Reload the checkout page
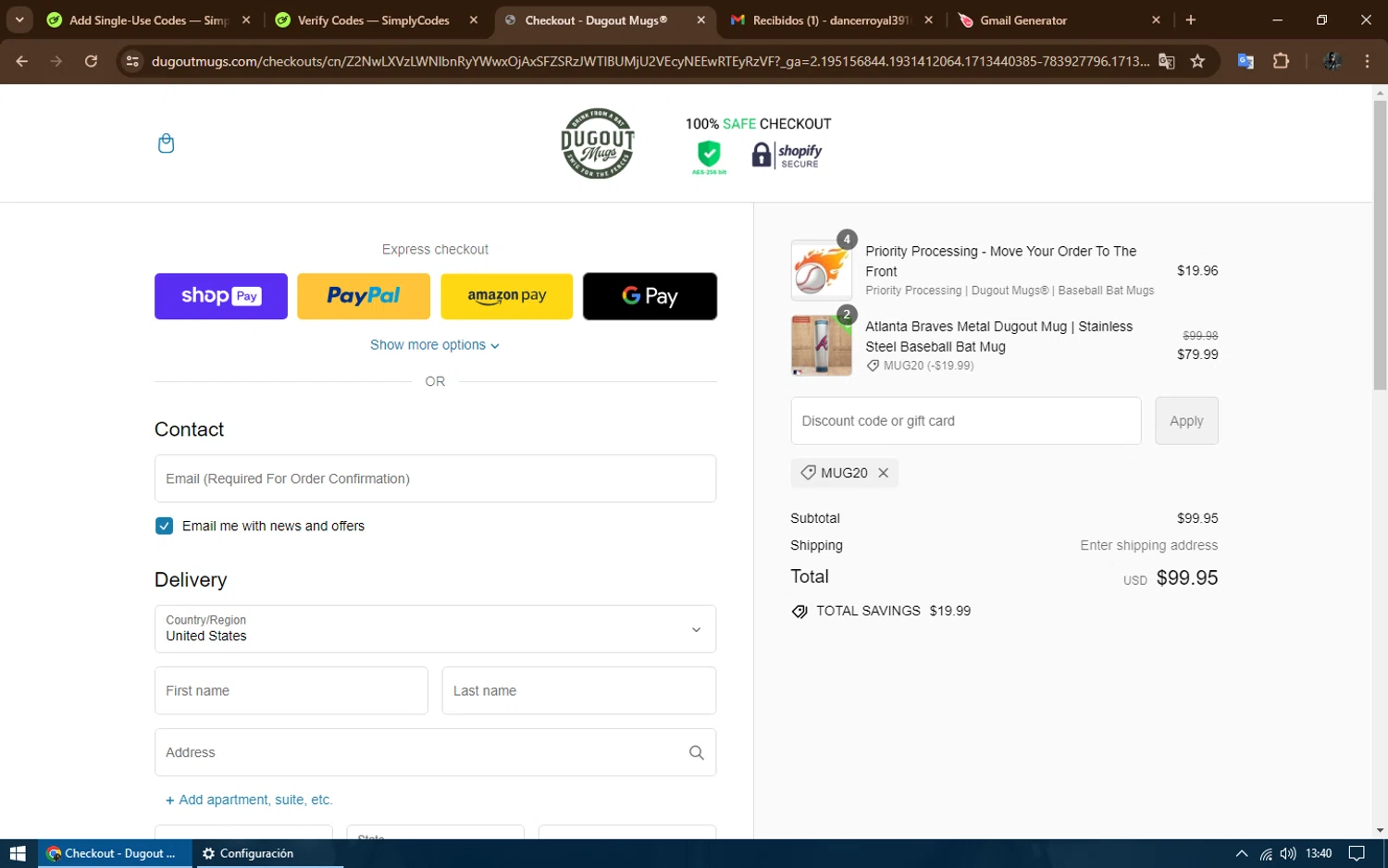1388x868 pixels. click(91, 61)
